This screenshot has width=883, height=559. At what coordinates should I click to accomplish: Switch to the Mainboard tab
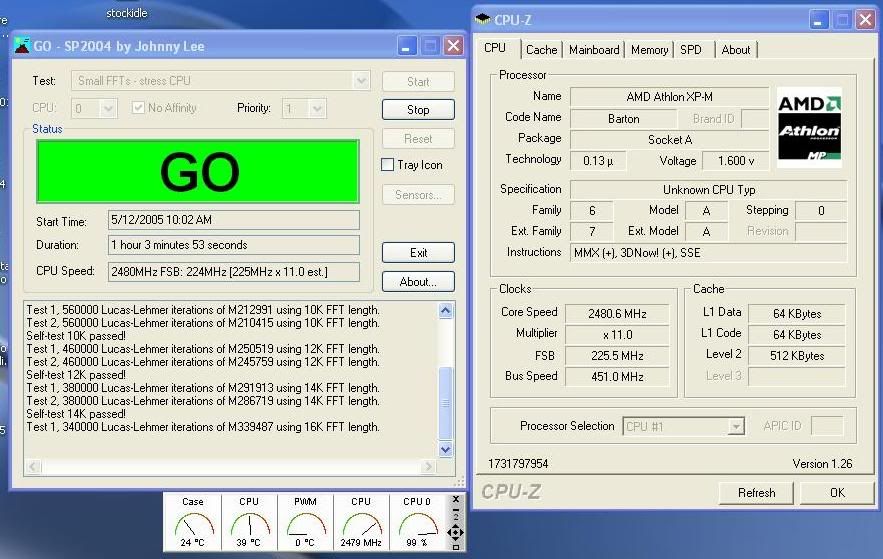pyautogui.click(x=594, y=50)
